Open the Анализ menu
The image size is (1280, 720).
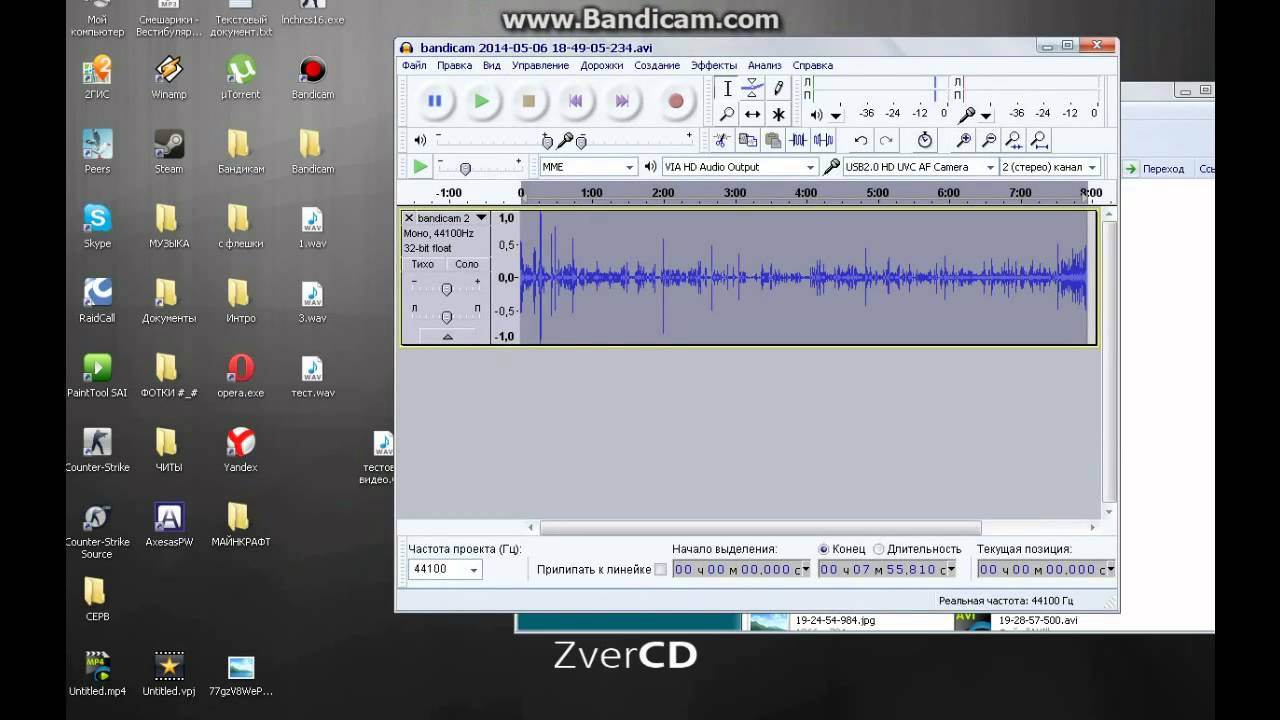[765, 65]
